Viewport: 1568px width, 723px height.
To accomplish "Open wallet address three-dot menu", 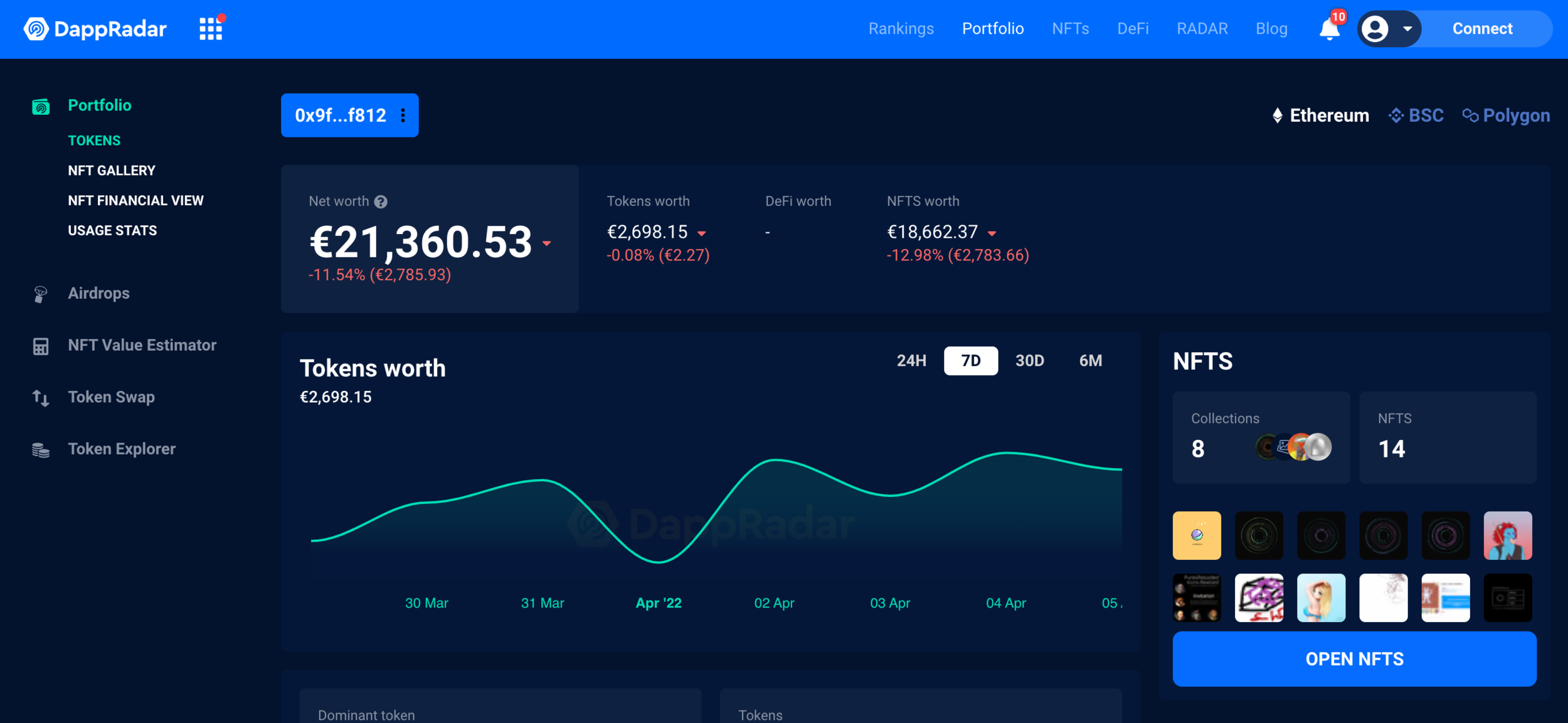I will pyautogui.click(x=403, y=115).
